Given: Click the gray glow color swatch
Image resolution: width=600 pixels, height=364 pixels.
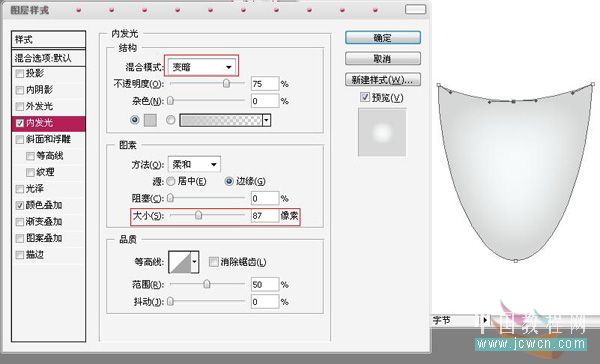Looking at the screenshot, I should coord(150,120).
